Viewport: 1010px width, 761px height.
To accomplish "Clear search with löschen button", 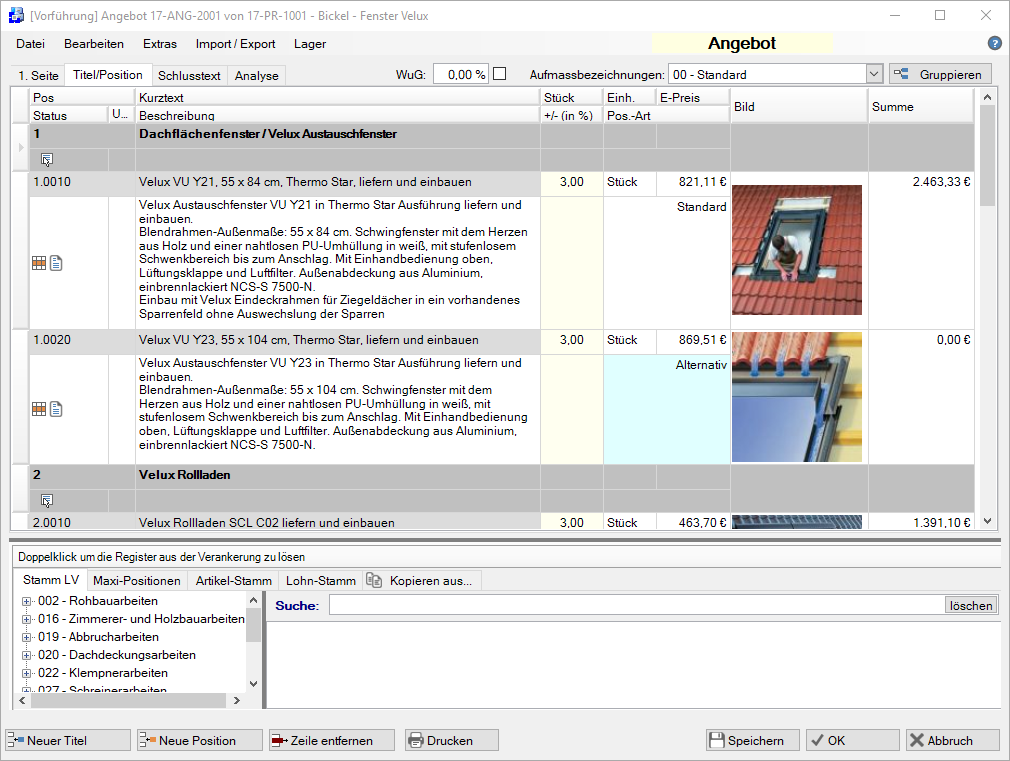I will click(971, 606).
